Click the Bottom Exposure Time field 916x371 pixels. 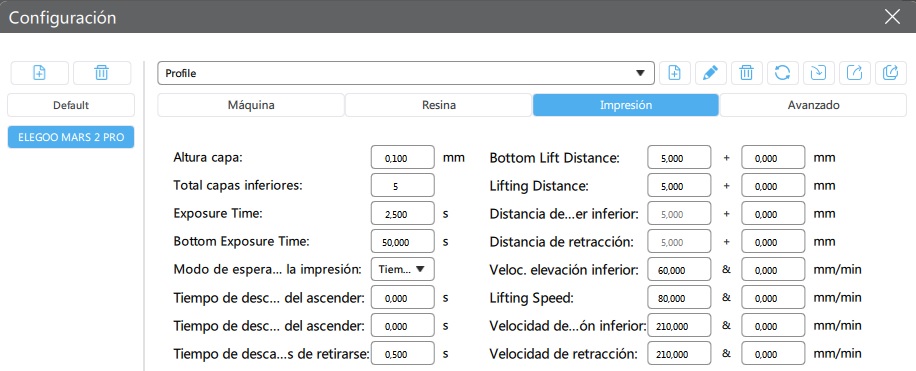[x=403, y=241]
